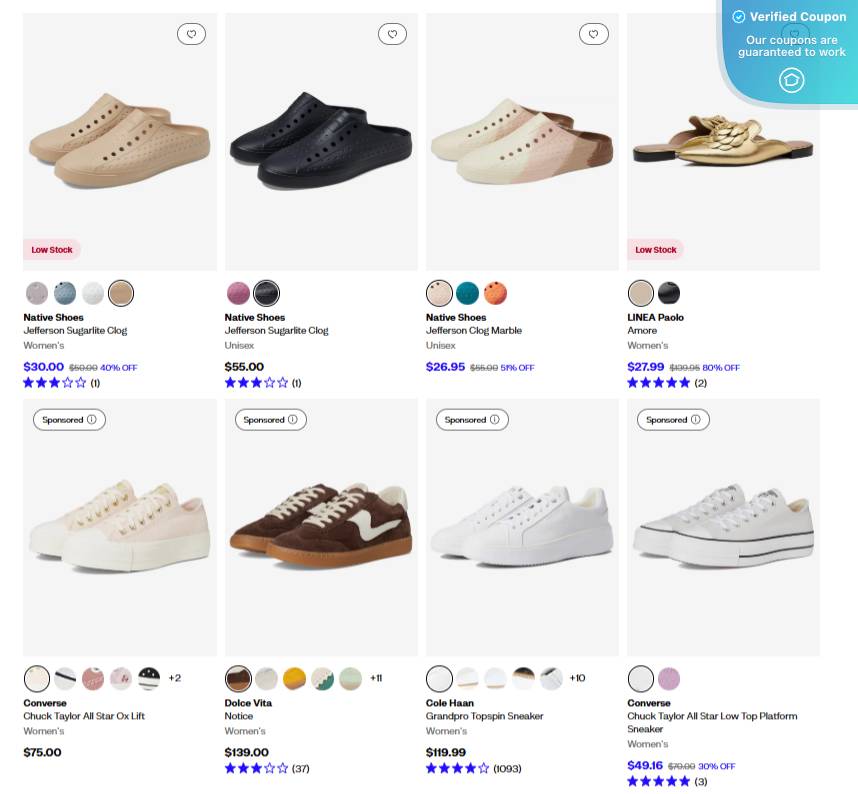Click the heart icon on the beige Jefferson Sugarlite Clog
Screen dimensions: 858x794
coord(191,33)
